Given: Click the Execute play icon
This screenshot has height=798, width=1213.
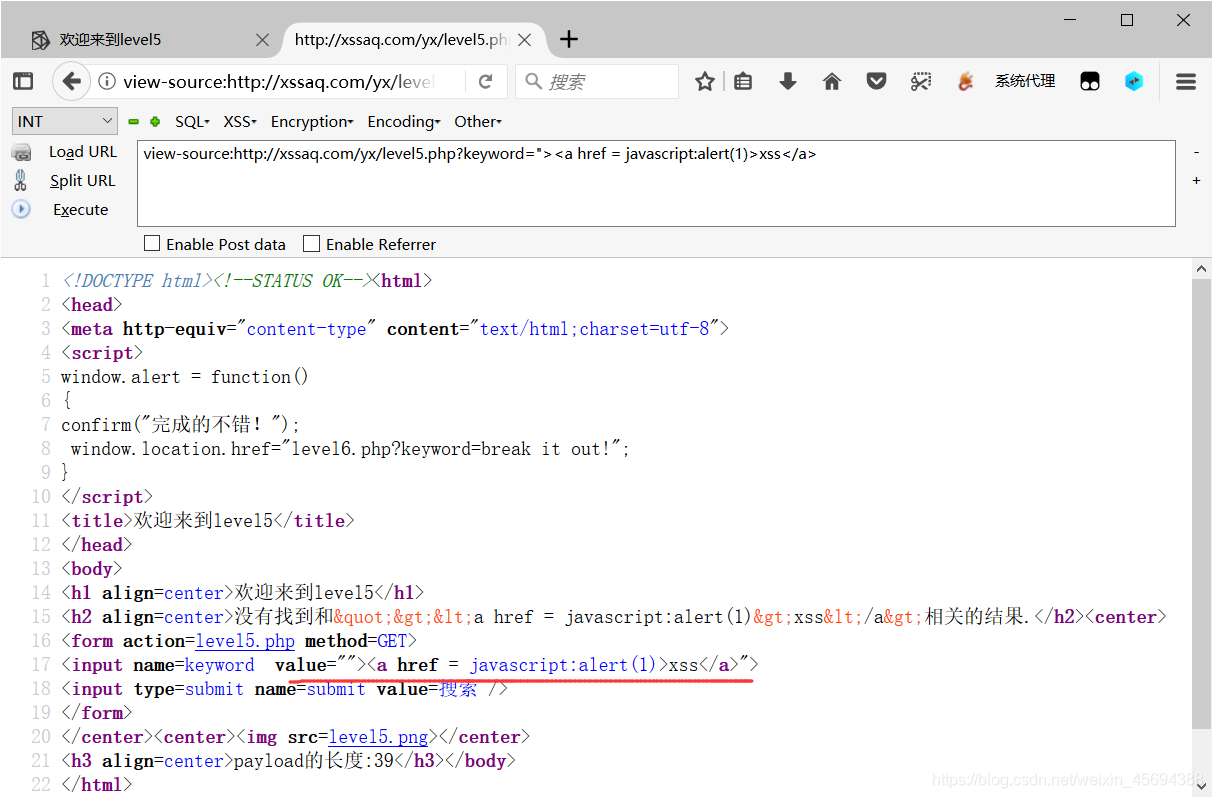Looking at the screenshot, I should coord(21,210).
